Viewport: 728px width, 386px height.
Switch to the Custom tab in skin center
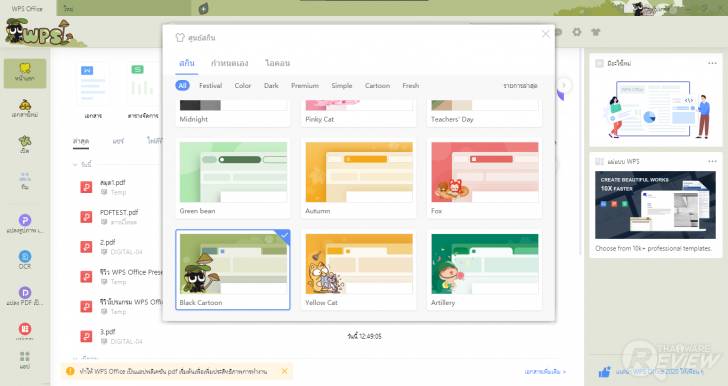tap(229, 63)
